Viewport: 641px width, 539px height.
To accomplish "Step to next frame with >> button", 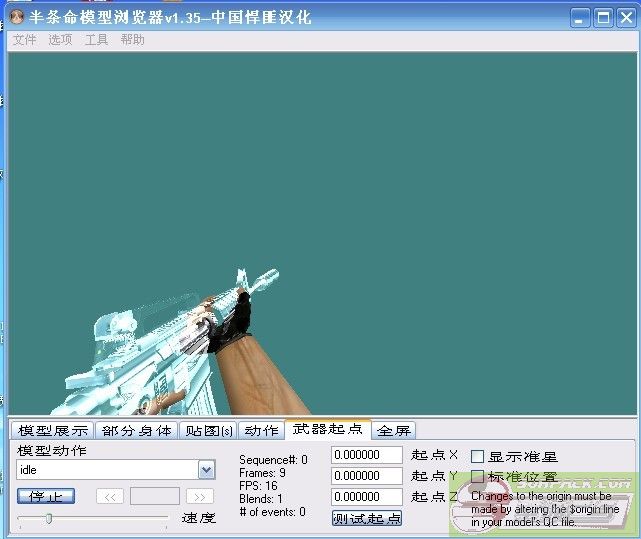I will coord(200,496).
